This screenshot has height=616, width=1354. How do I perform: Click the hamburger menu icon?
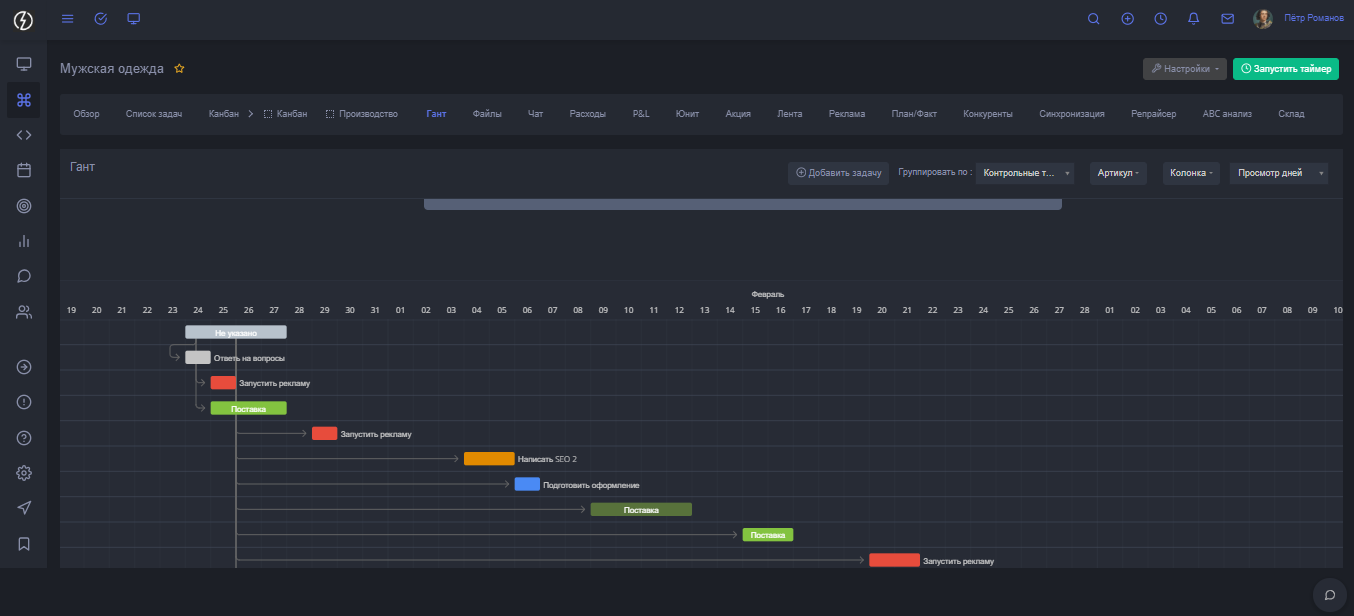pyautogui.click(x=68, y=19)
